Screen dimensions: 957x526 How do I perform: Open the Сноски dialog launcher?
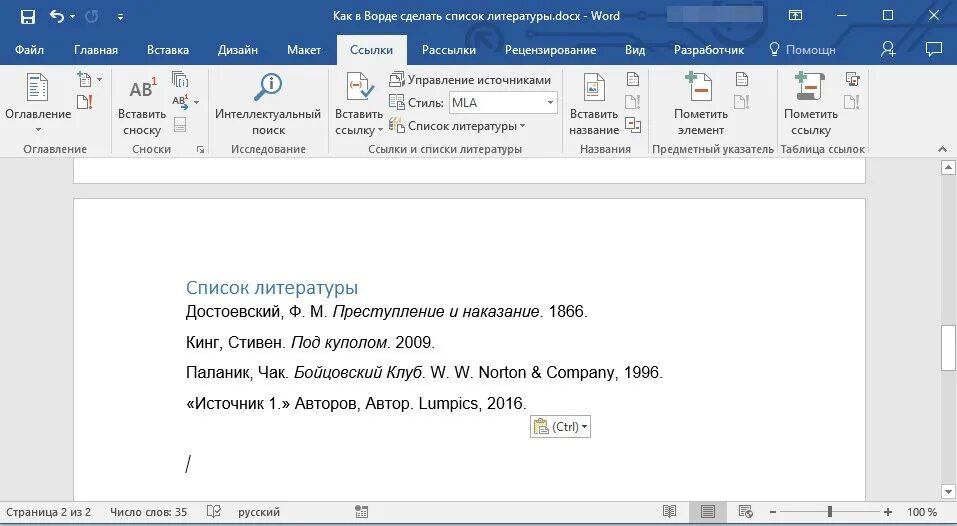click(x=200, y=150)
